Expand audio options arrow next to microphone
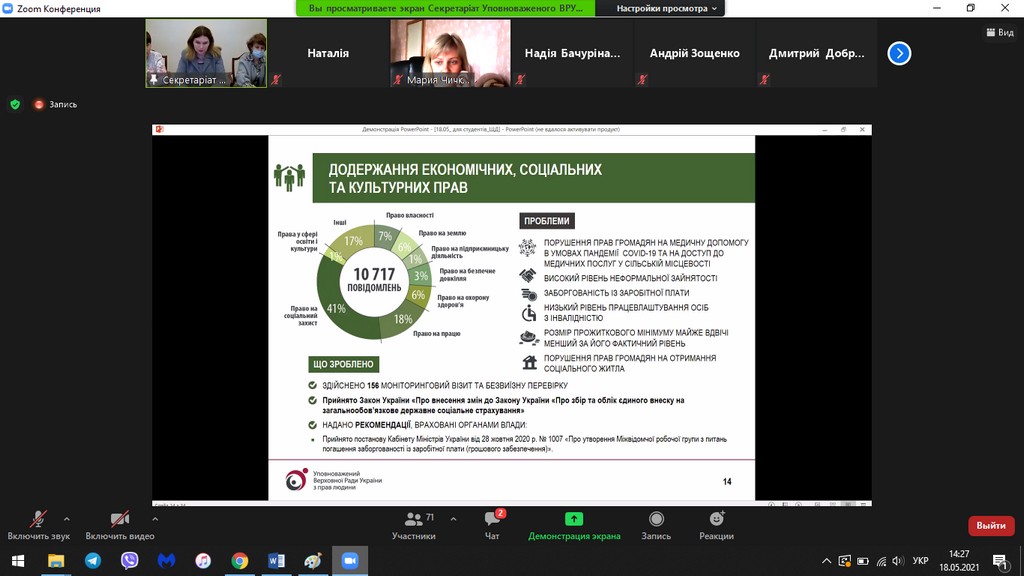The width and height of the screenshot is (1024, 576). click(x=67, y=519)
